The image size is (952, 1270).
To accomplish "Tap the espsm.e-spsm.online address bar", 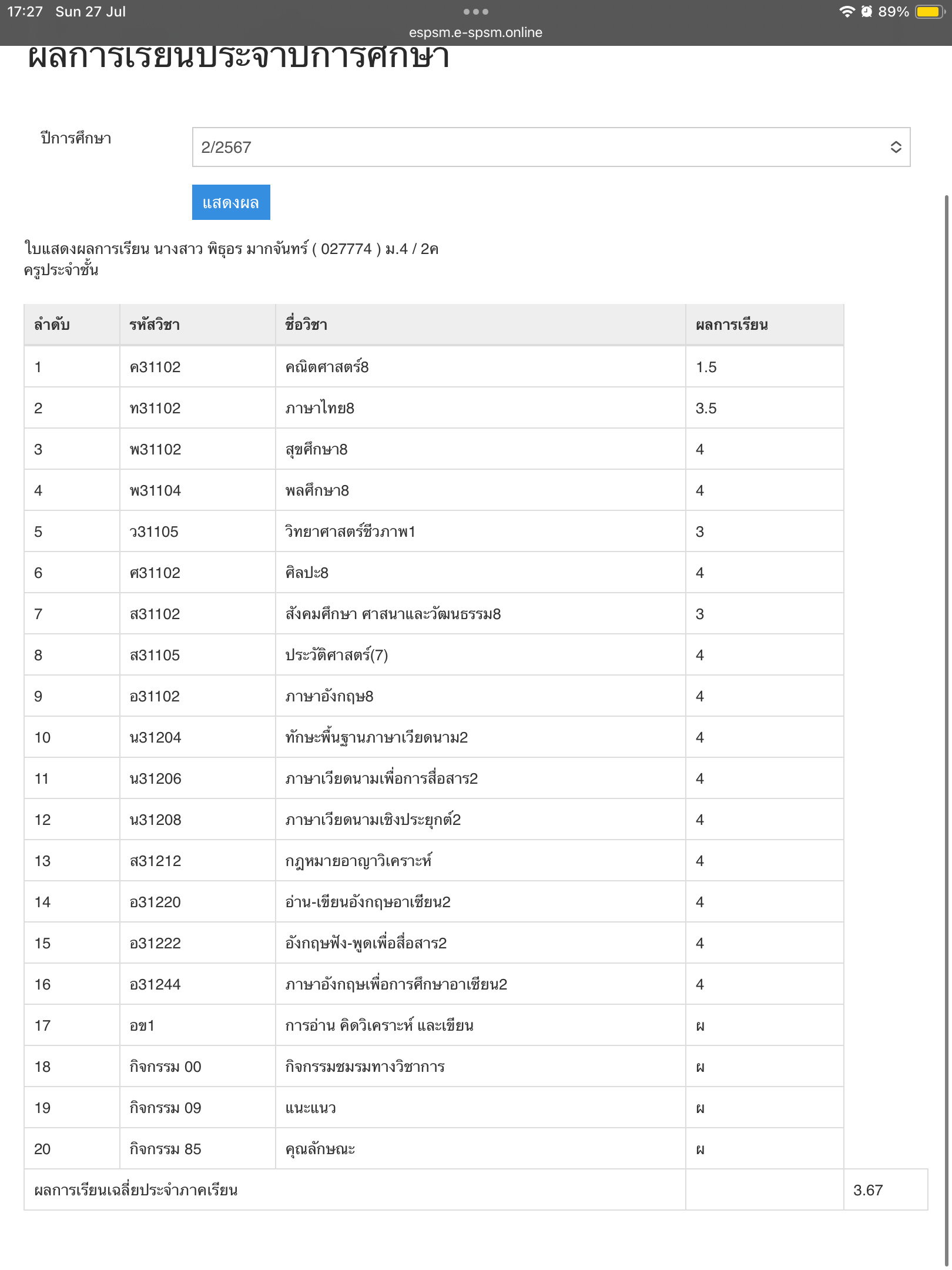I will click(475, 32).
